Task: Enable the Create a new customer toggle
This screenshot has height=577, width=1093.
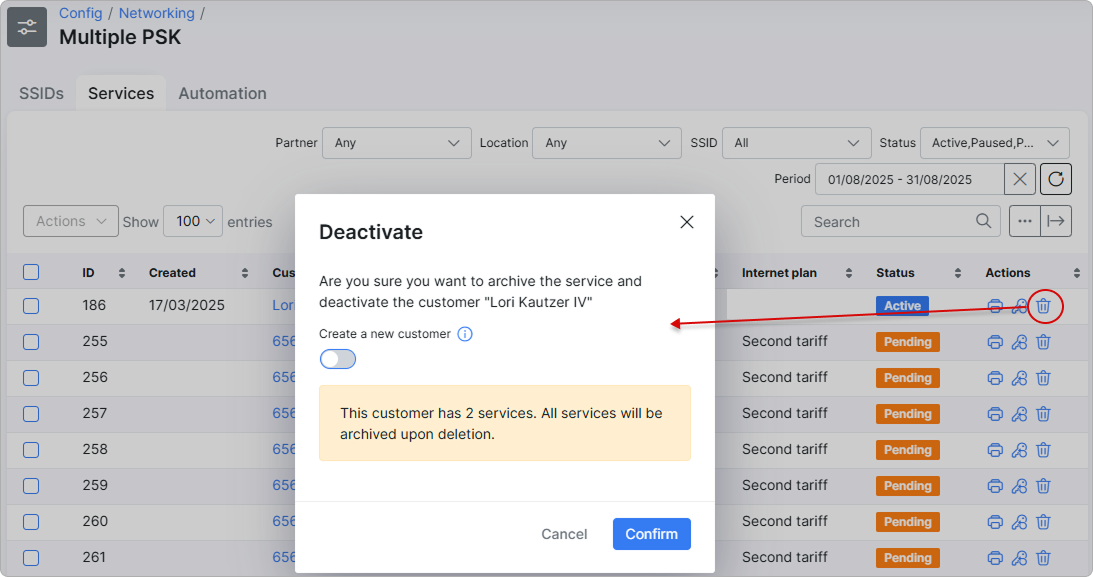Action: [x=338, y=359]
